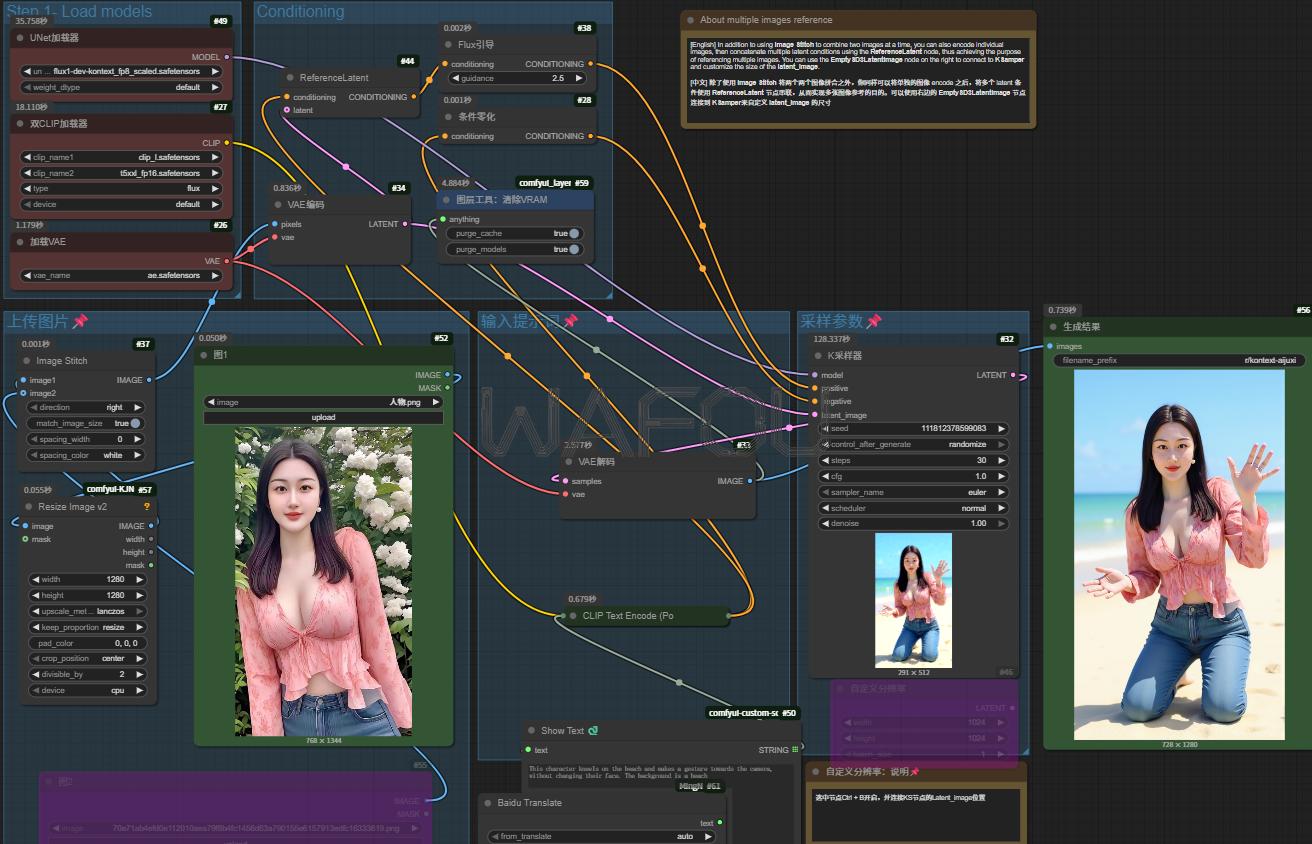Click the MODEL output socket on UNet加载器

click(227, 57)
